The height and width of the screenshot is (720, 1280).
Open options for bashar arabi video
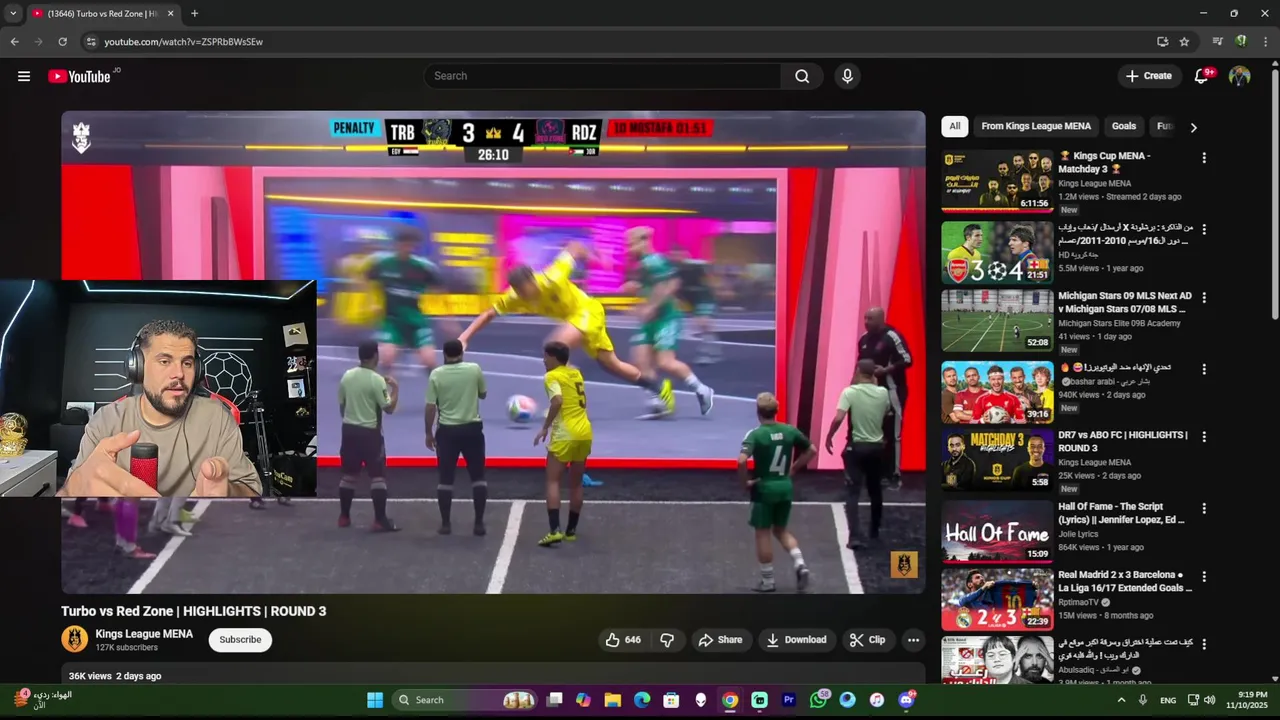point(1204,369)
